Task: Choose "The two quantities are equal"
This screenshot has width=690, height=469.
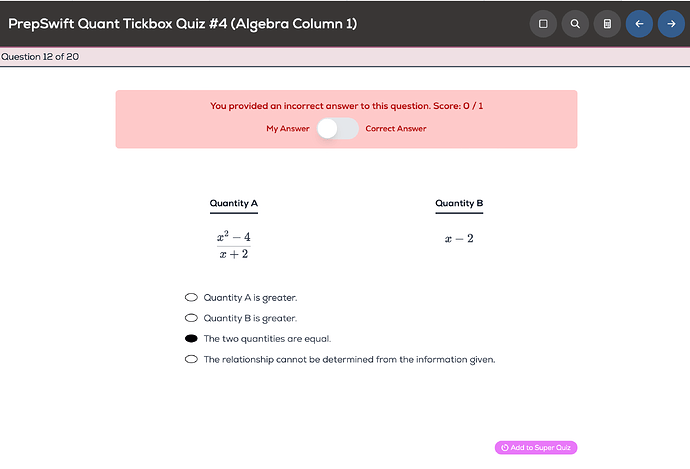Action: (191, 339)
